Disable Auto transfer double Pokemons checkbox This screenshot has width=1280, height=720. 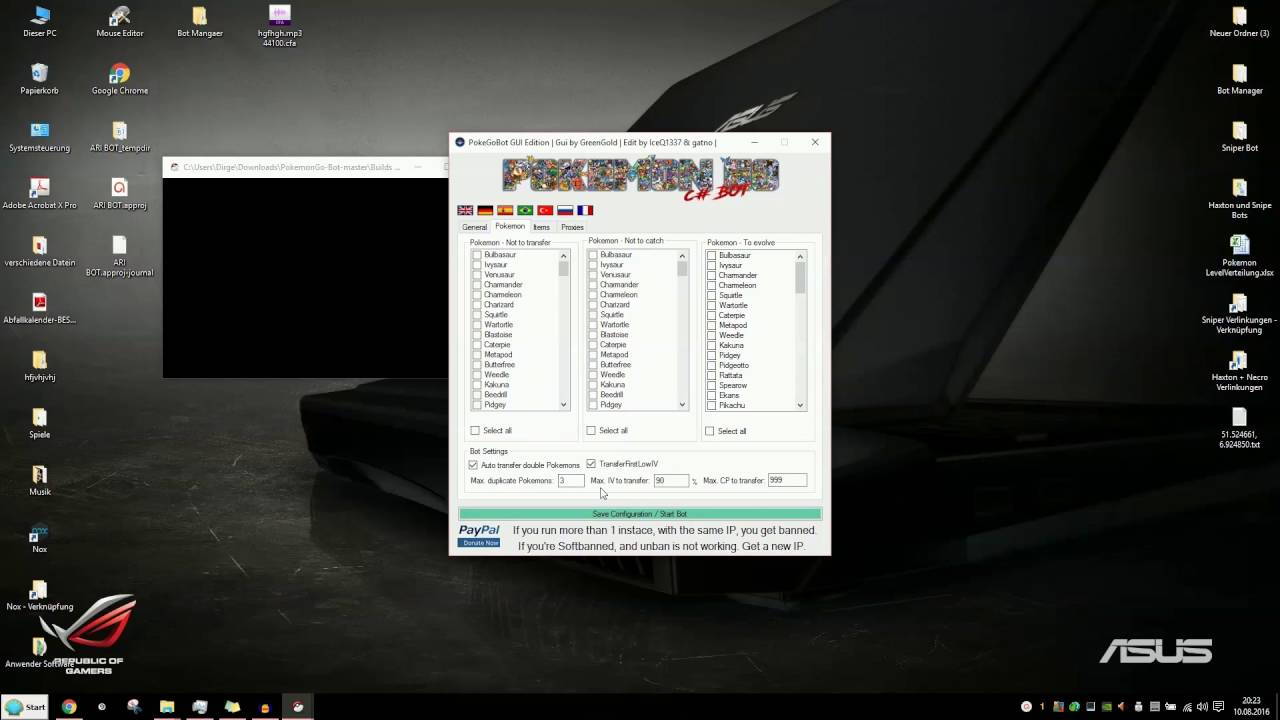click(x=473, y=465)
